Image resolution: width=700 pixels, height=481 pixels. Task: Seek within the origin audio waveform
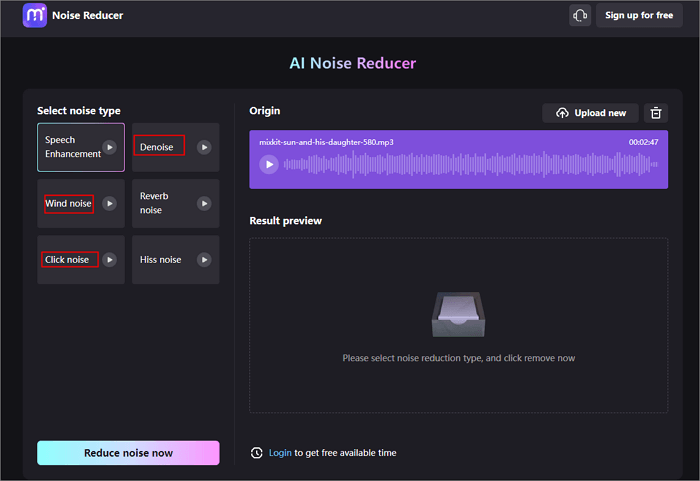[470, 165]
